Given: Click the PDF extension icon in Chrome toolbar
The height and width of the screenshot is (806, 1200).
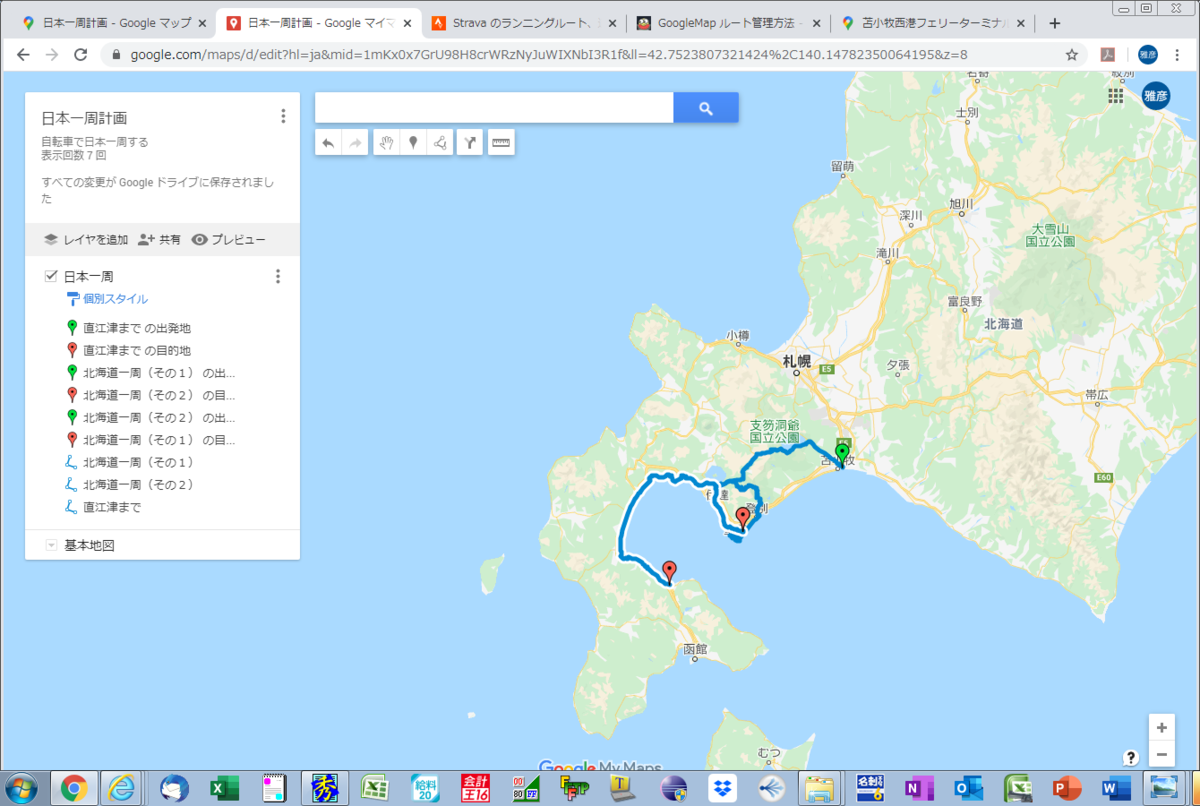Looking at the screenshot, I should point(1109,55).
